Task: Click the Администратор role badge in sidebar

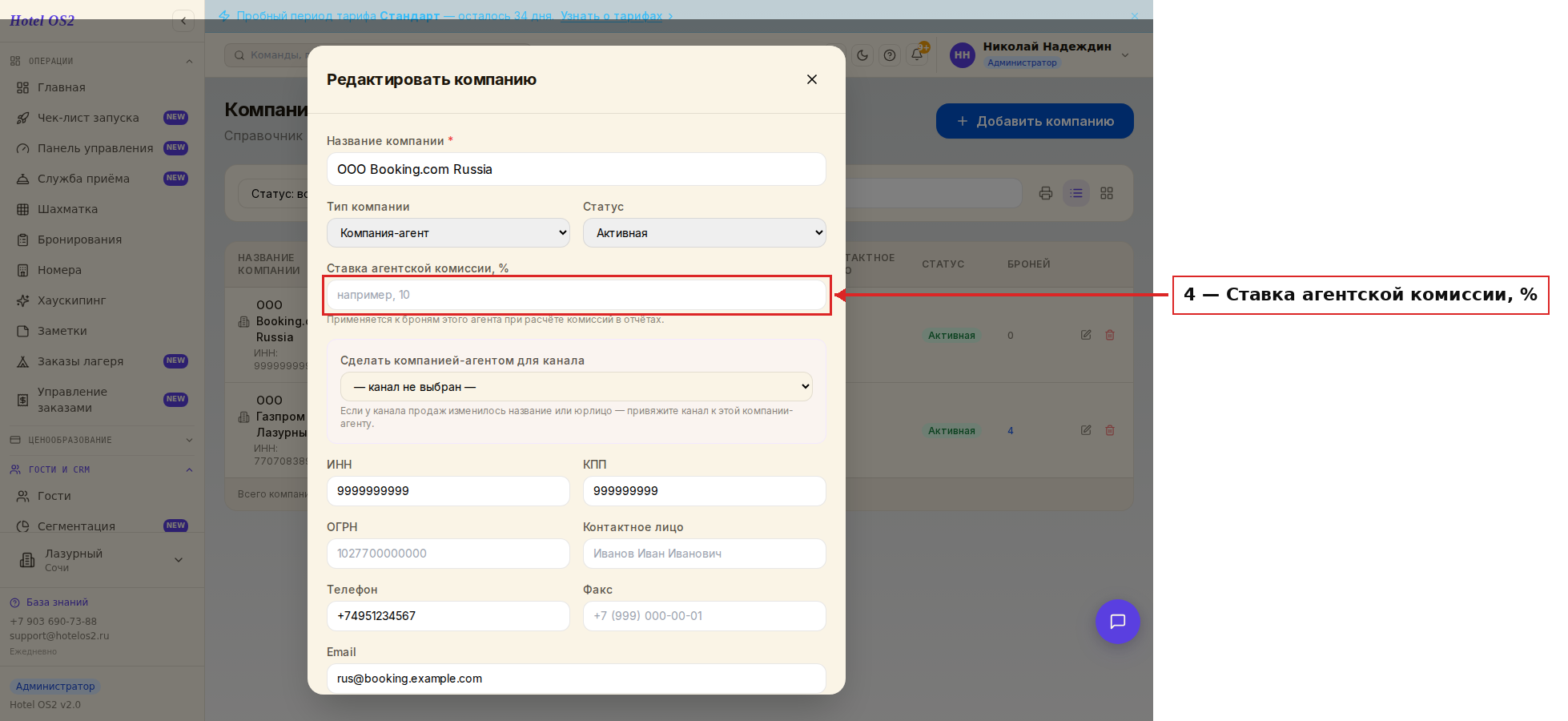Action: click(55, 687)
